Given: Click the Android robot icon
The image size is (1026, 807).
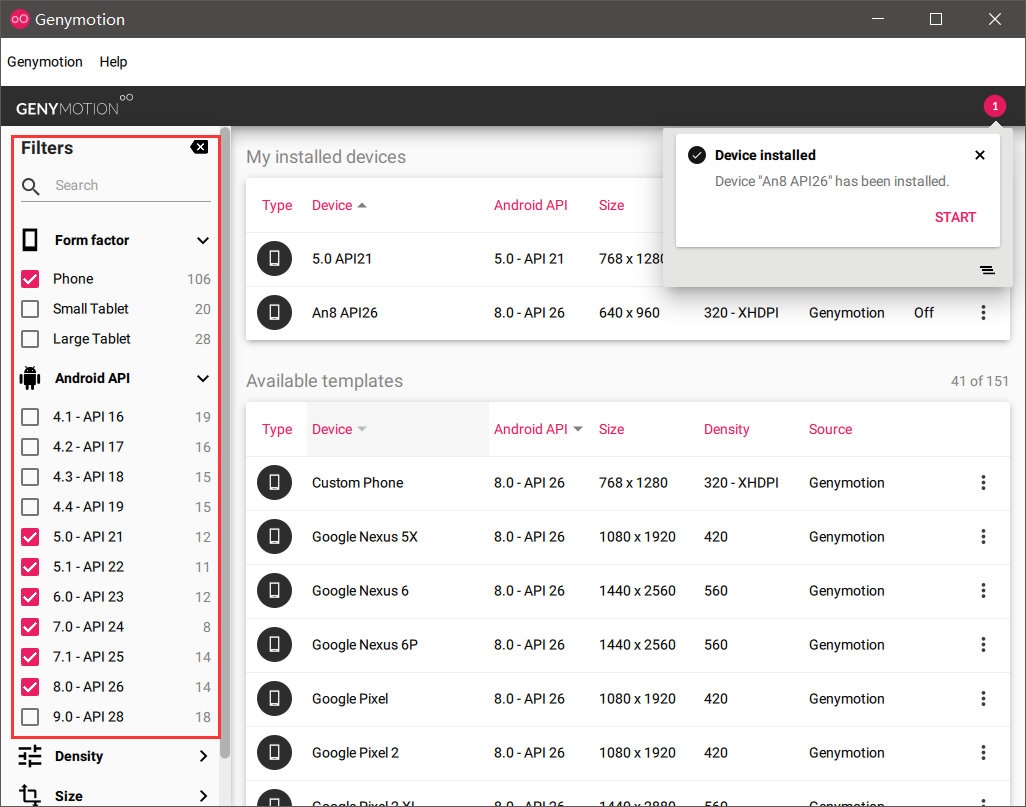Looking at the screenshot, I should [30, 378].
